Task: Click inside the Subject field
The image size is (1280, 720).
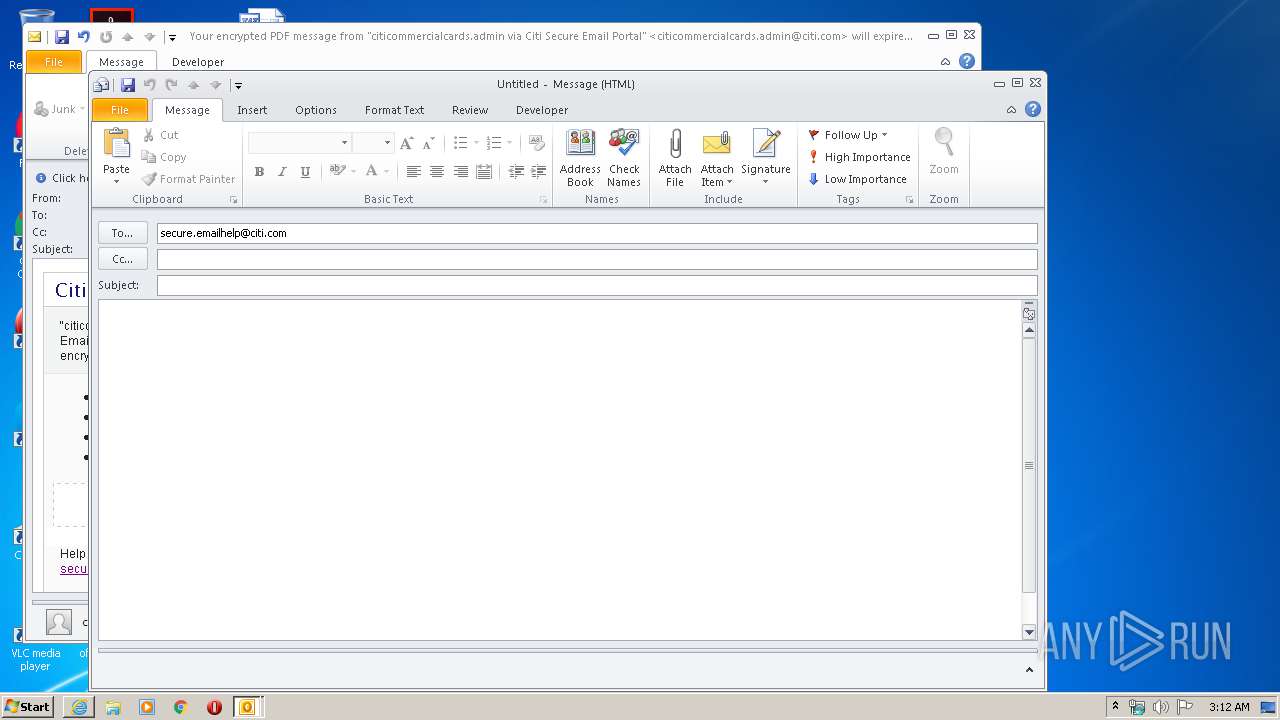Action: (x=597, y=285)
